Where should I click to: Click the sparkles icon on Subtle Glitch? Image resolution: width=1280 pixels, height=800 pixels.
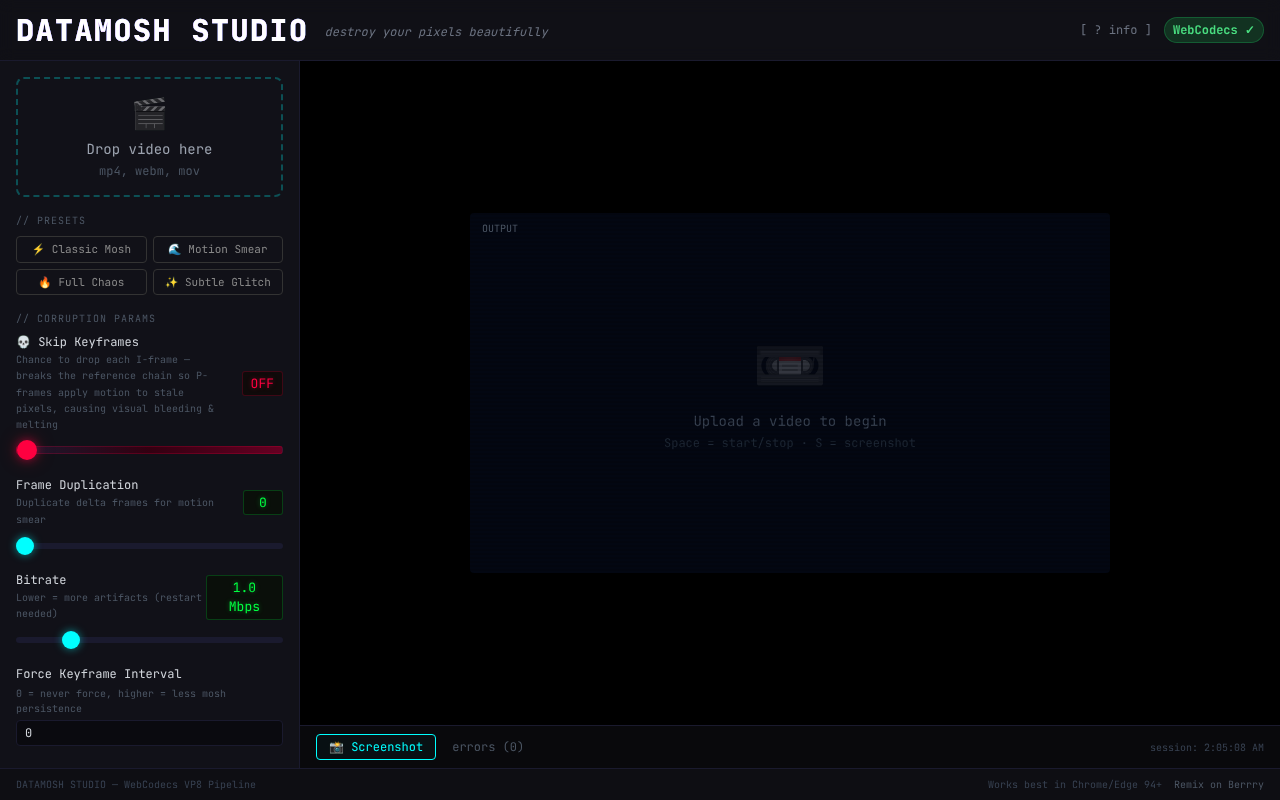(171, 282)
